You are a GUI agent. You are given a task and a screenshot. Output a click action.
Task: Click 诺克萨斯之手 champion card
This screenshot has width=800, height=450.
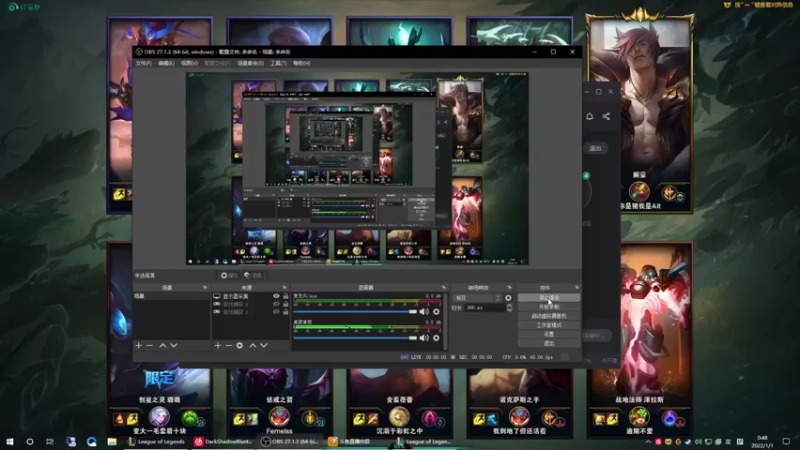coord(519,403)
